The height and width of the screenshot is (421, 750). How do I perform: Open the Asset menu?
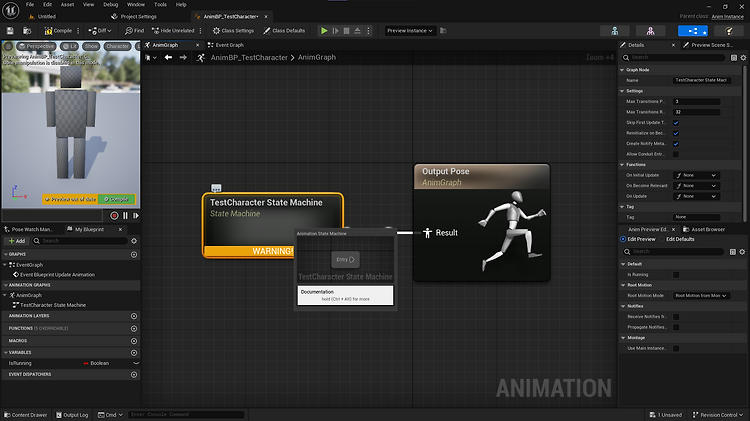67,4
